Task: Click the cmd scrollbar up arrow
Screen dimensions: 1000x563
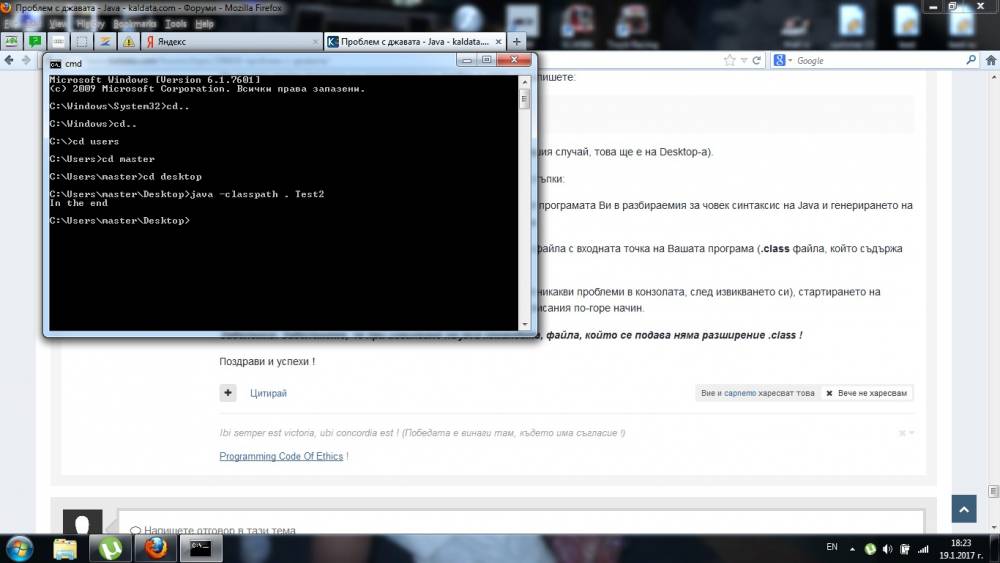Action: point(525,82)
